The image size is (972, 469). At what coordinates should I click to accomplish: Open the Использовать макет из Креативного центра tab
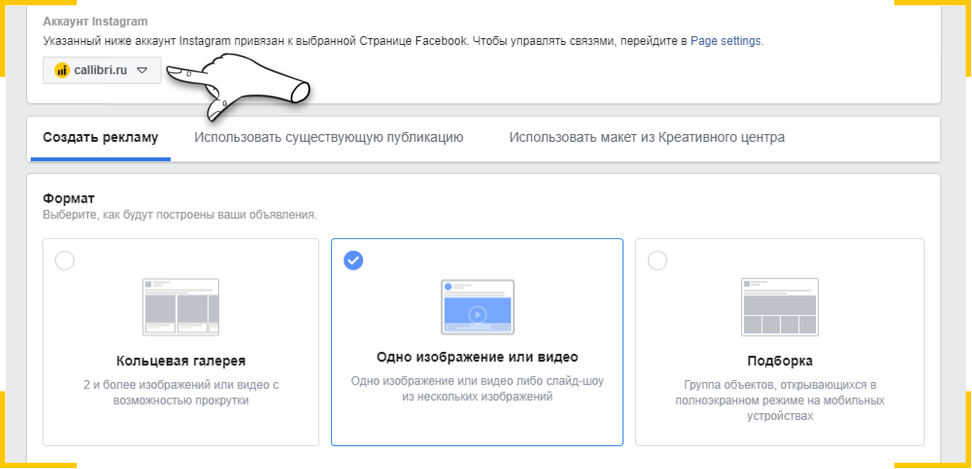point(646,138)
